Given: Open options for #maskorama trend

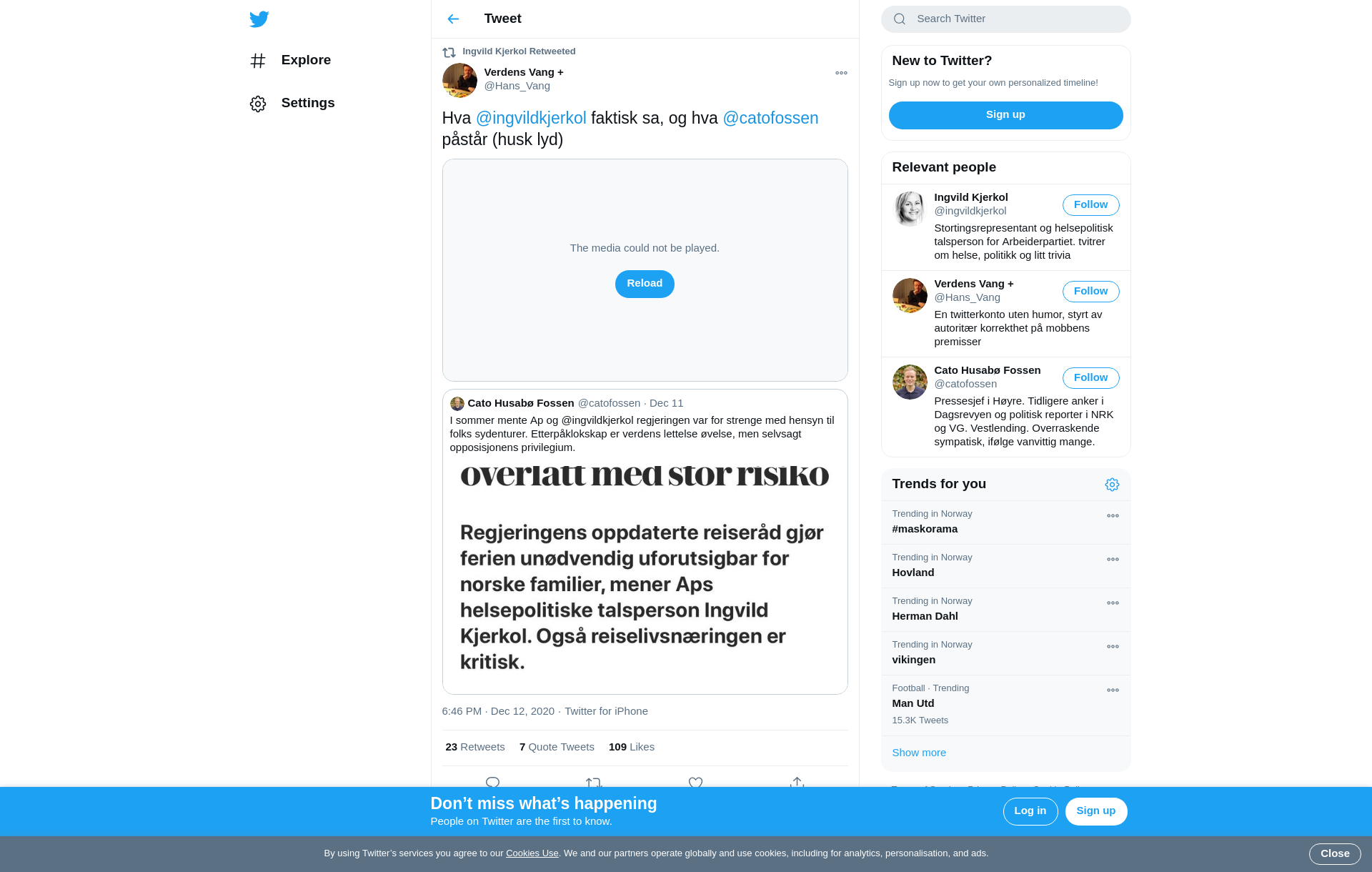Looking at the screenshot, I should (x=1113, y=516).
